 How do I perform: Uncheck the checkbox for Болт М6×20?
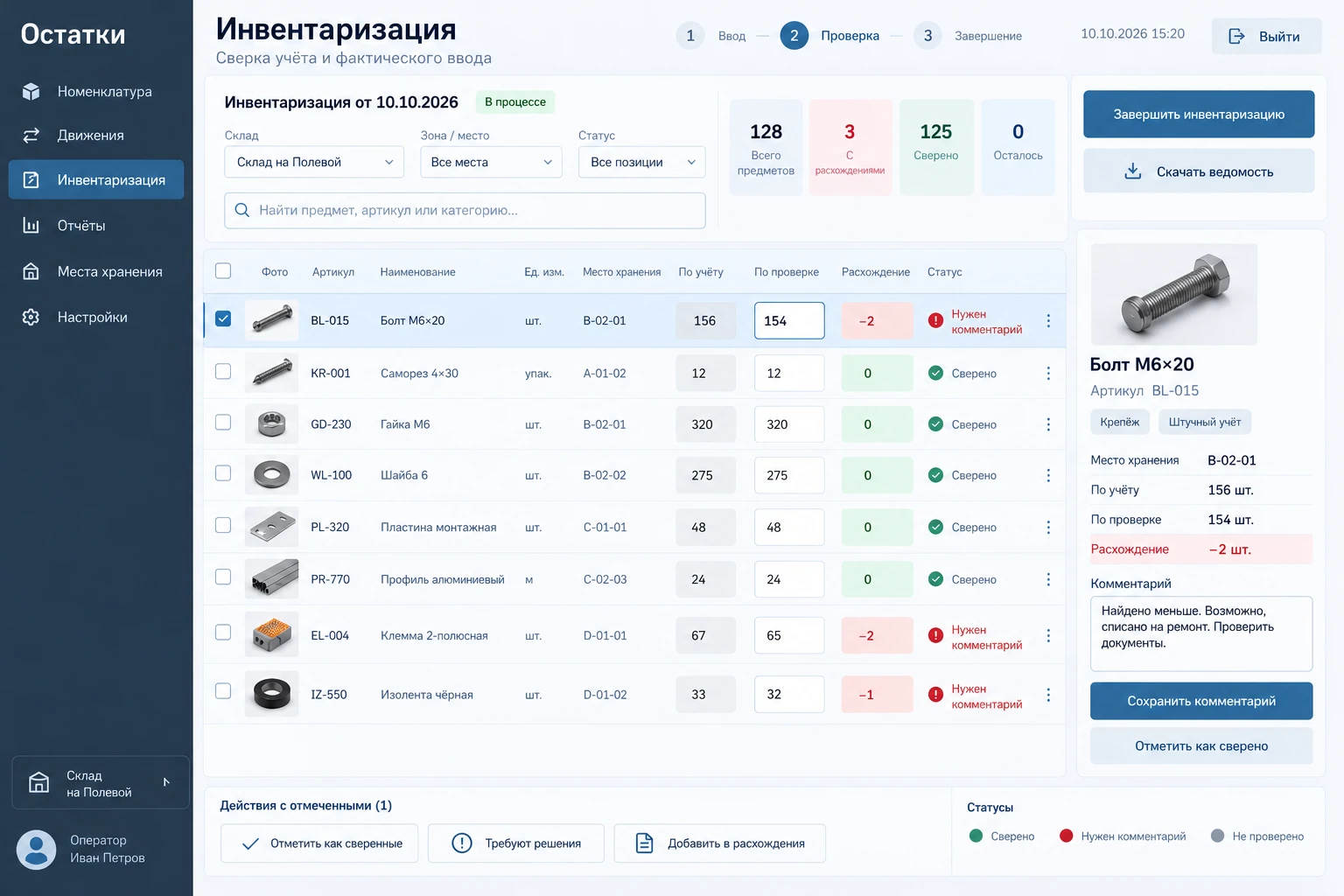[223, 318]
